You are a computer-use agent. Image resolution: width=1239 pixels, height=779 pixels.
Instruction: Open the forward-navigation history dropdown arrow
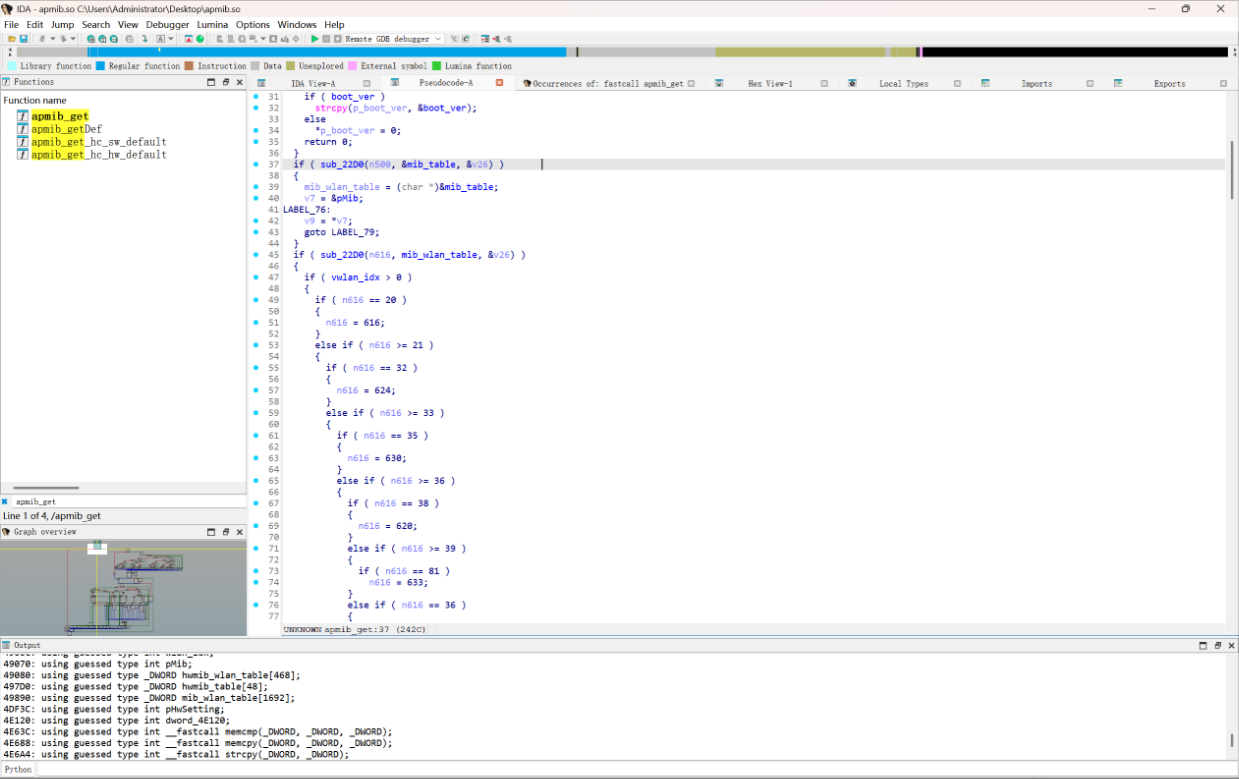[73, 39]
